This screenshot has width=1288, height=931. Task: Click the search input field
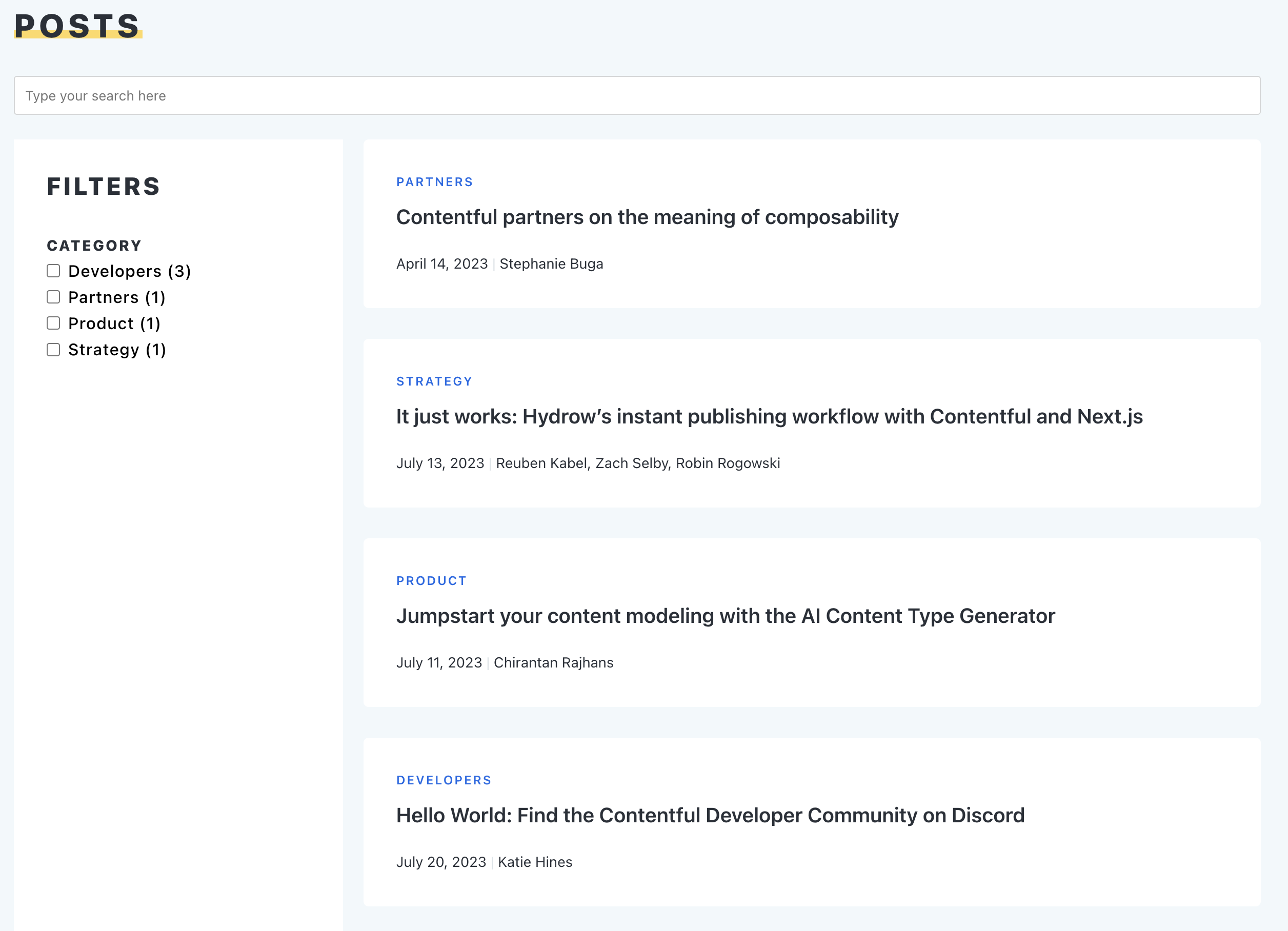pos(636,95)
